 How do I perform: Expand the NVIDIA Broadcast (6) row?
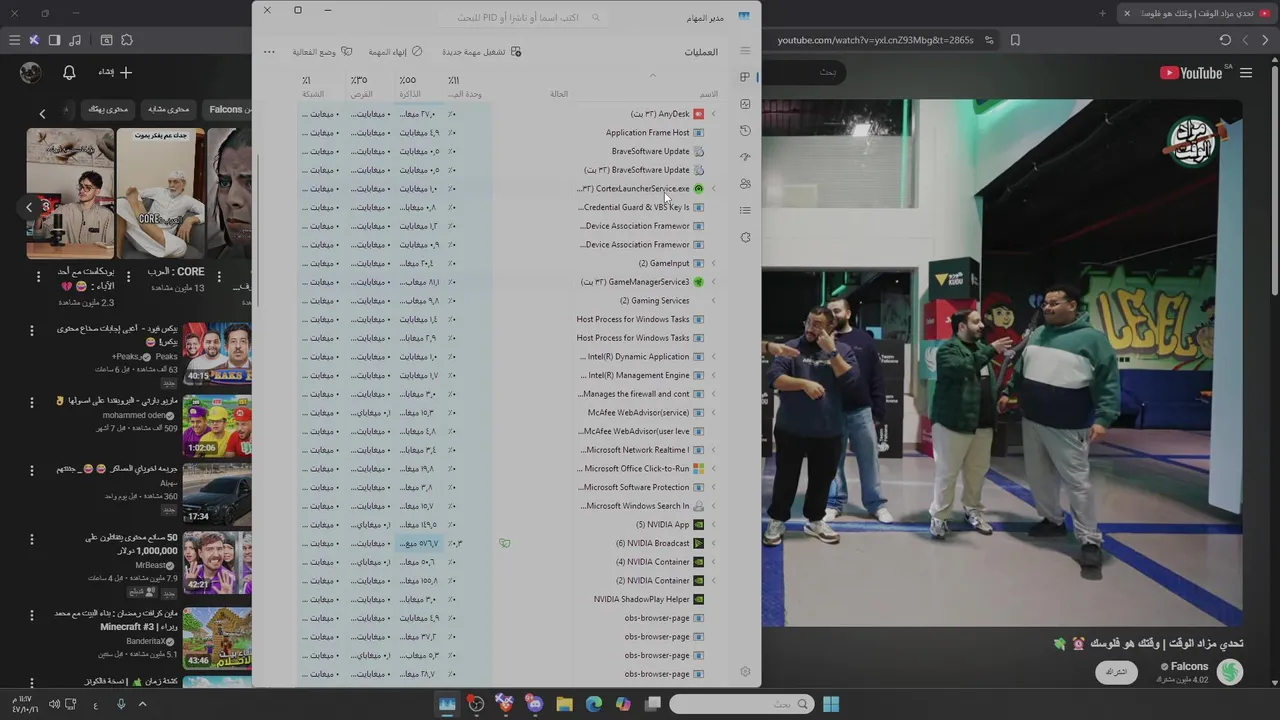(713, 543)
